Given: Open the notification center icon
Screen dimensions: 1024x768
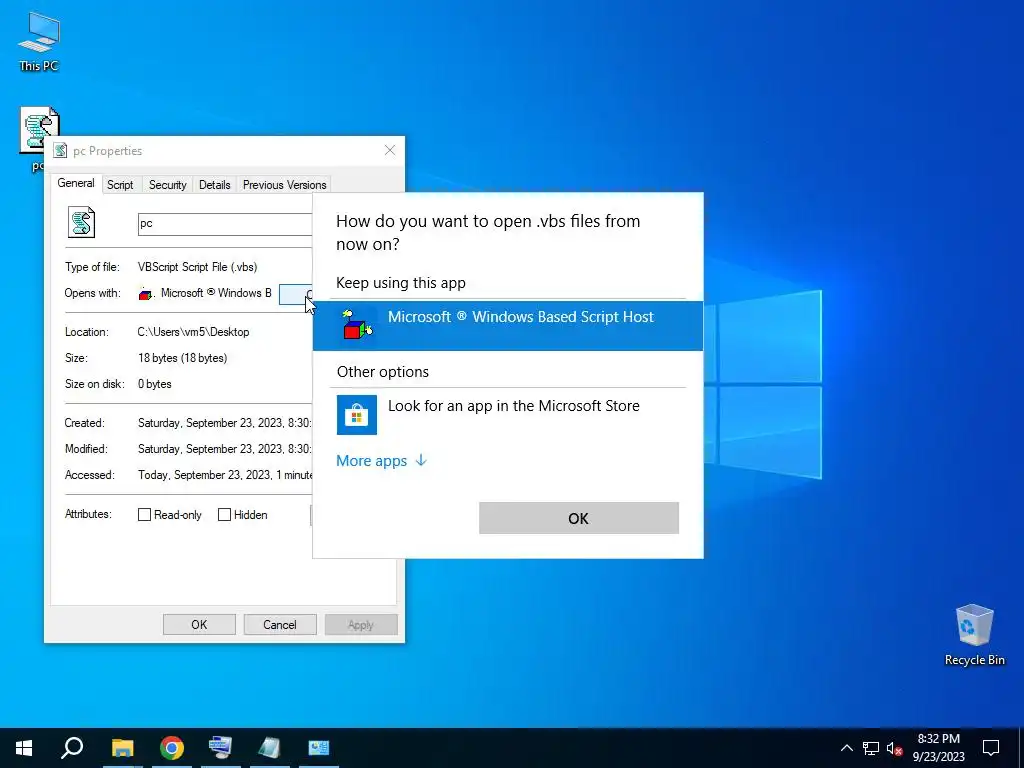Looking at the screenshot, I should [991, 748].
